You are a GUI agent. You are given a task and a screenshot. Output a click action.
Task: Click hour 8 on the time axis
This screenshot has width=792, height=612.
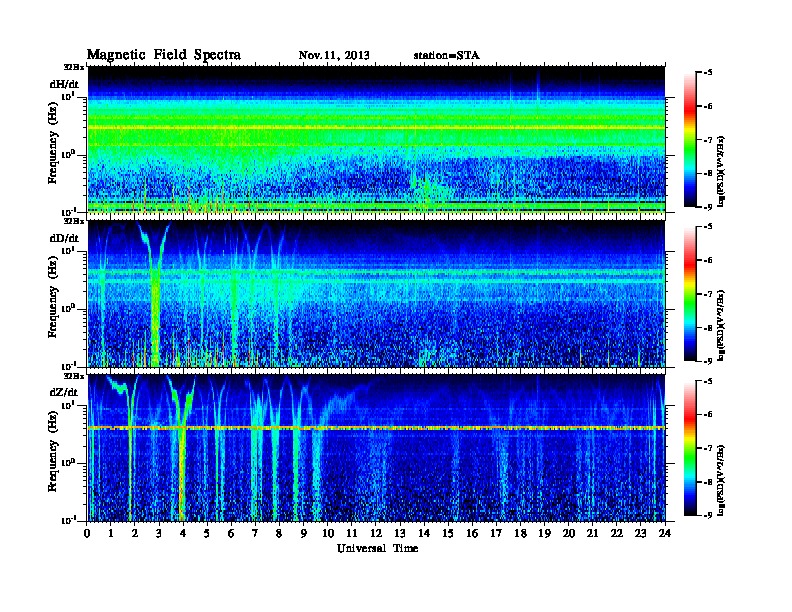click(280, 533)
